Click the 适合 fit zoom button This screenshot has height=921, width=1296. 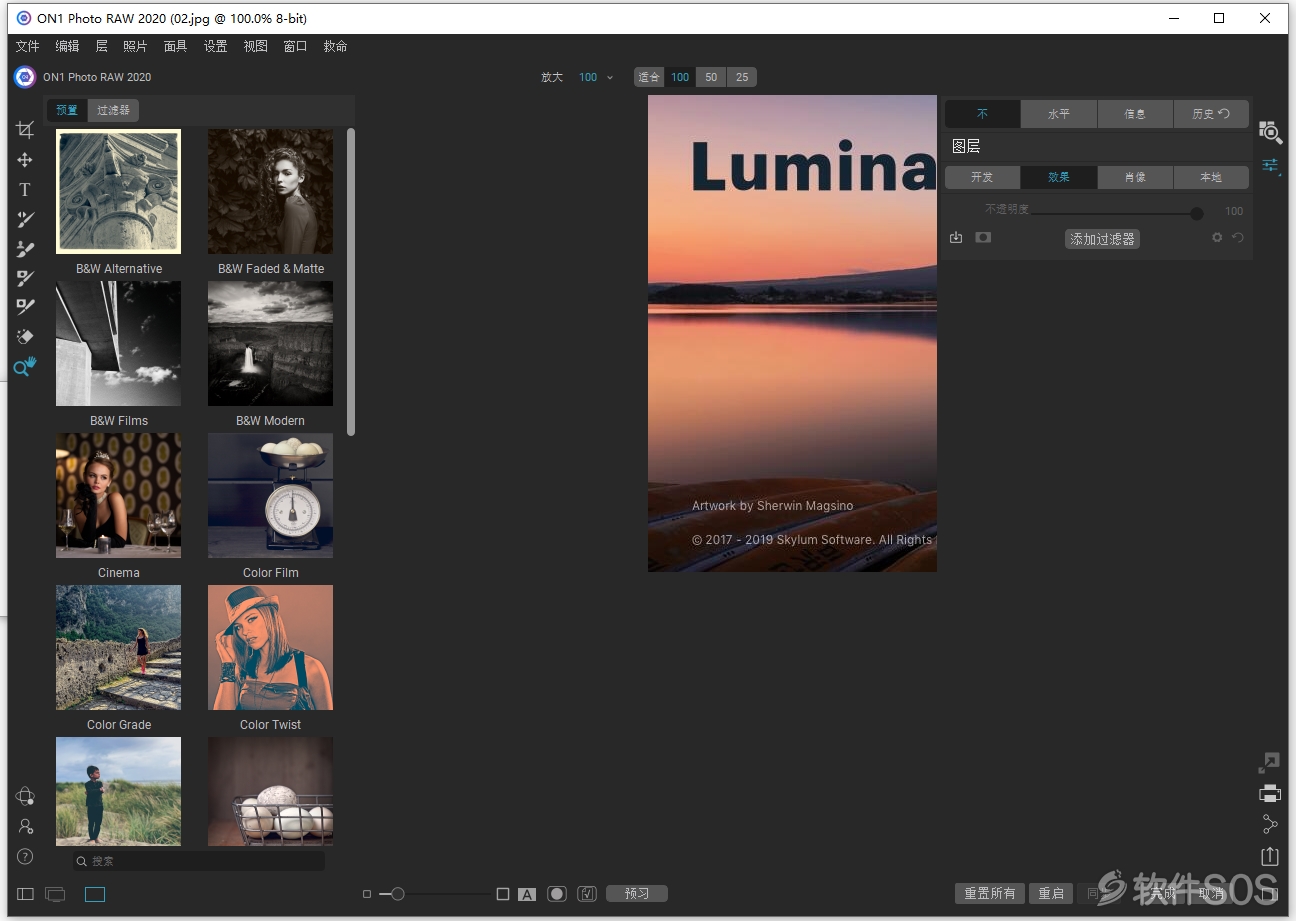[650, 77]
